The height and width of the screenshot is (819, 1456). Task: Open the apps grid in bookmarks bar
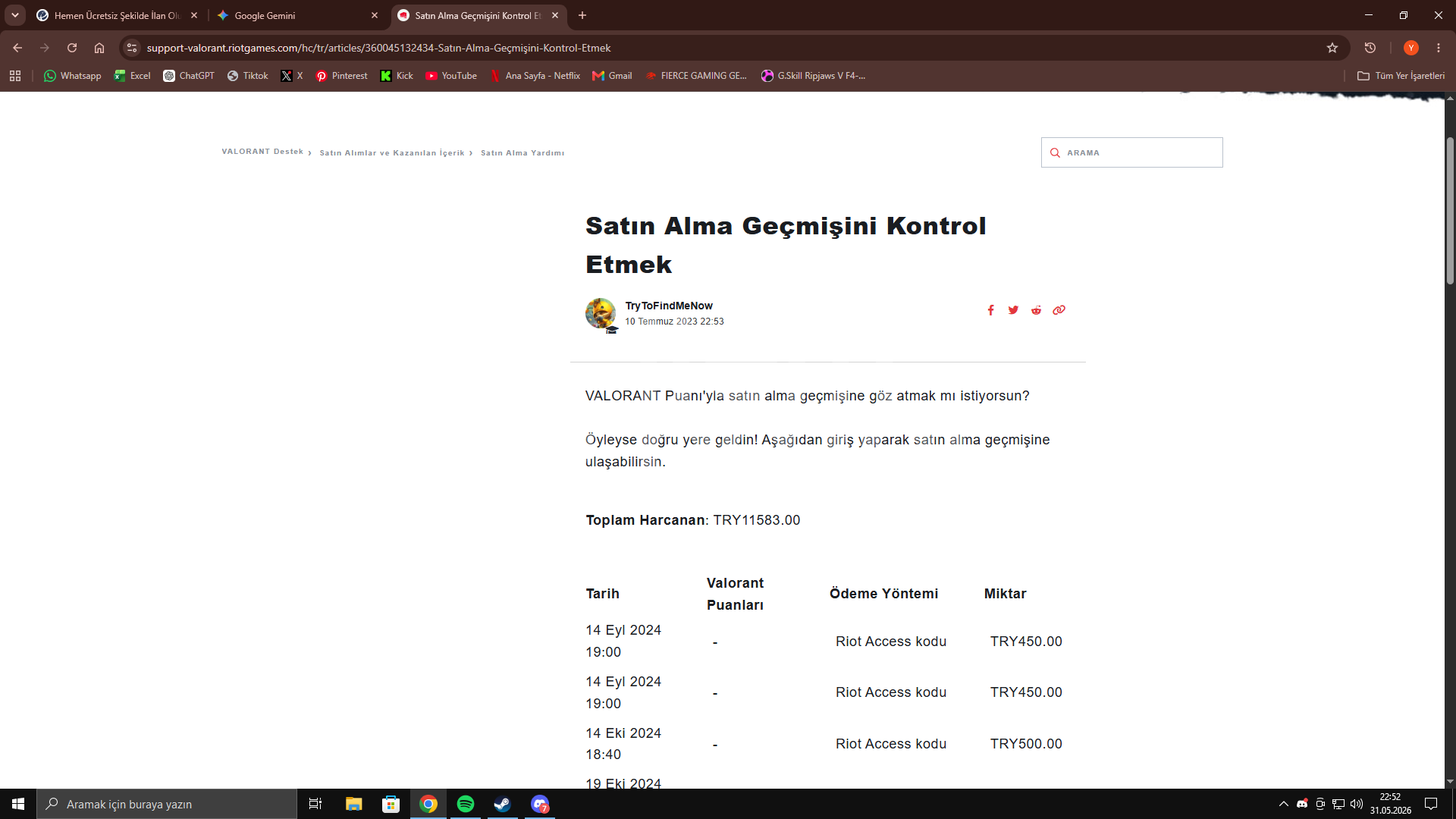pos(15,76)
